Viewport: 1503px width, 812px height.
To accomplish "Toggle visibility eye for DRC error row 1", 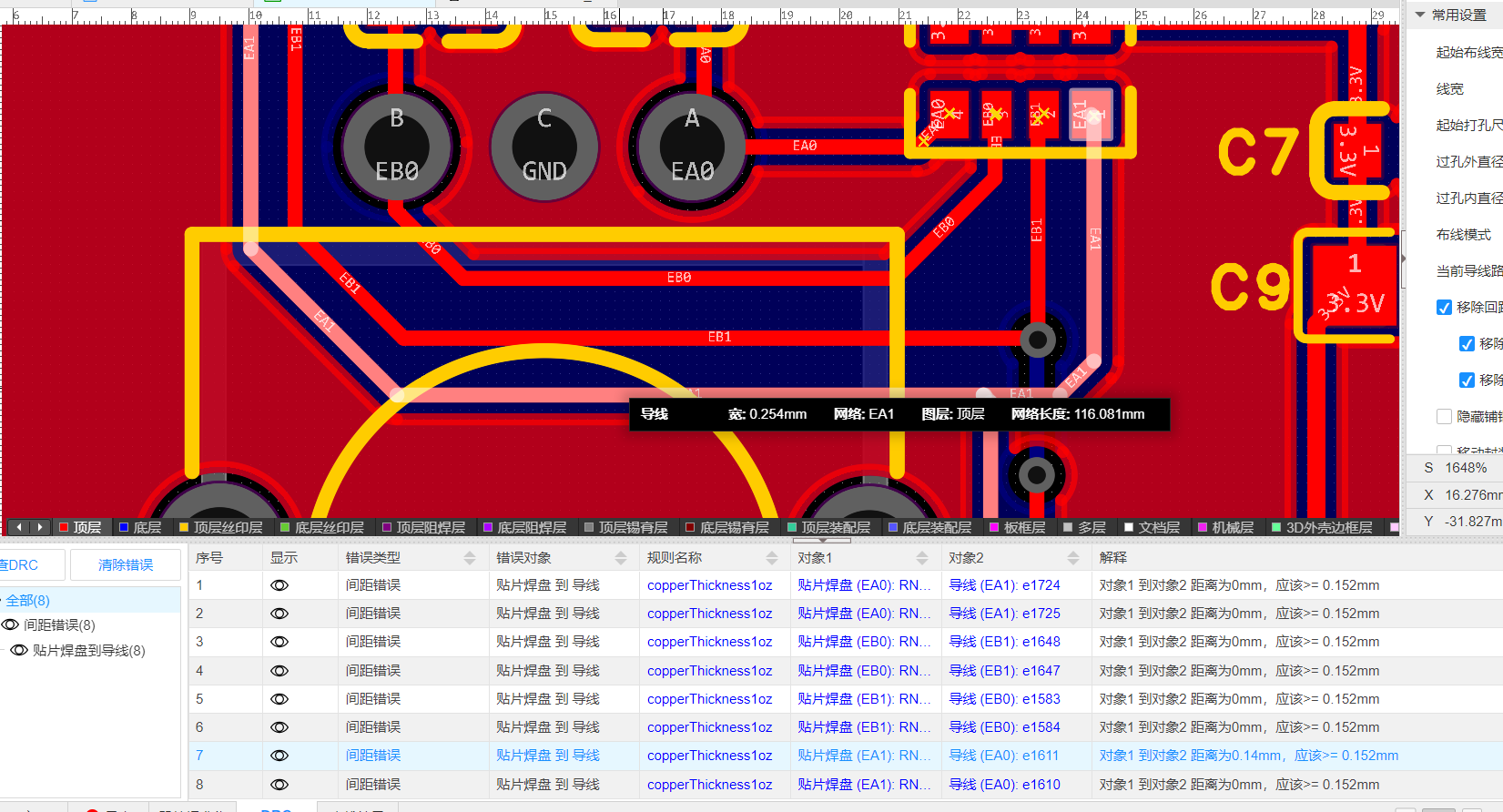I will tap(279, 585).
